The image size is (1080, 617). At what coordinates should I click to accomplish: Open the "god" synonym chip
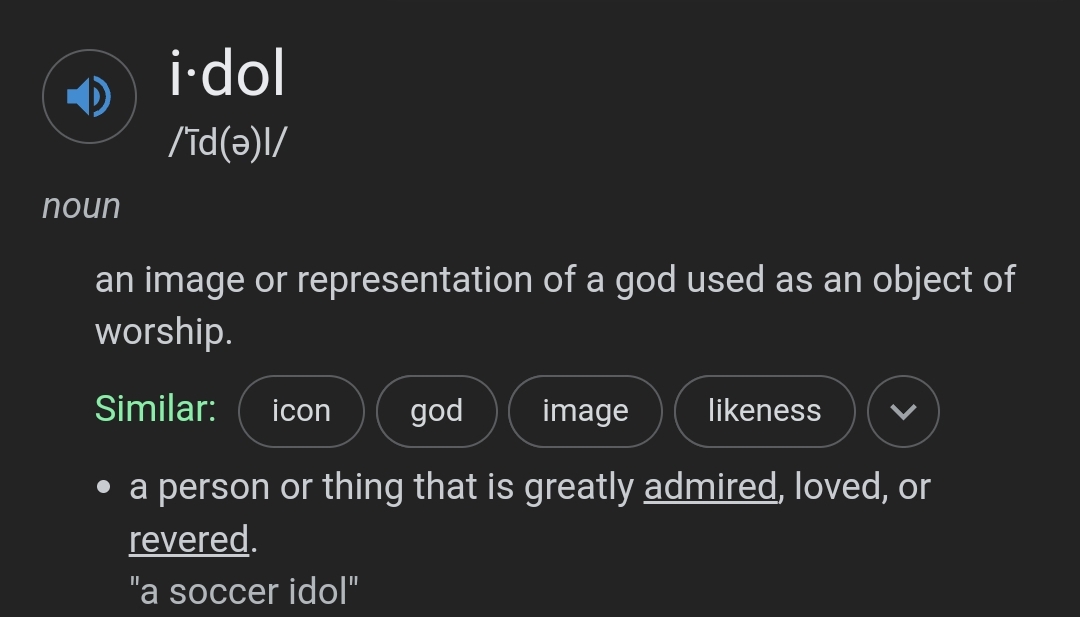pyautogui.click(x=436, y=411)
